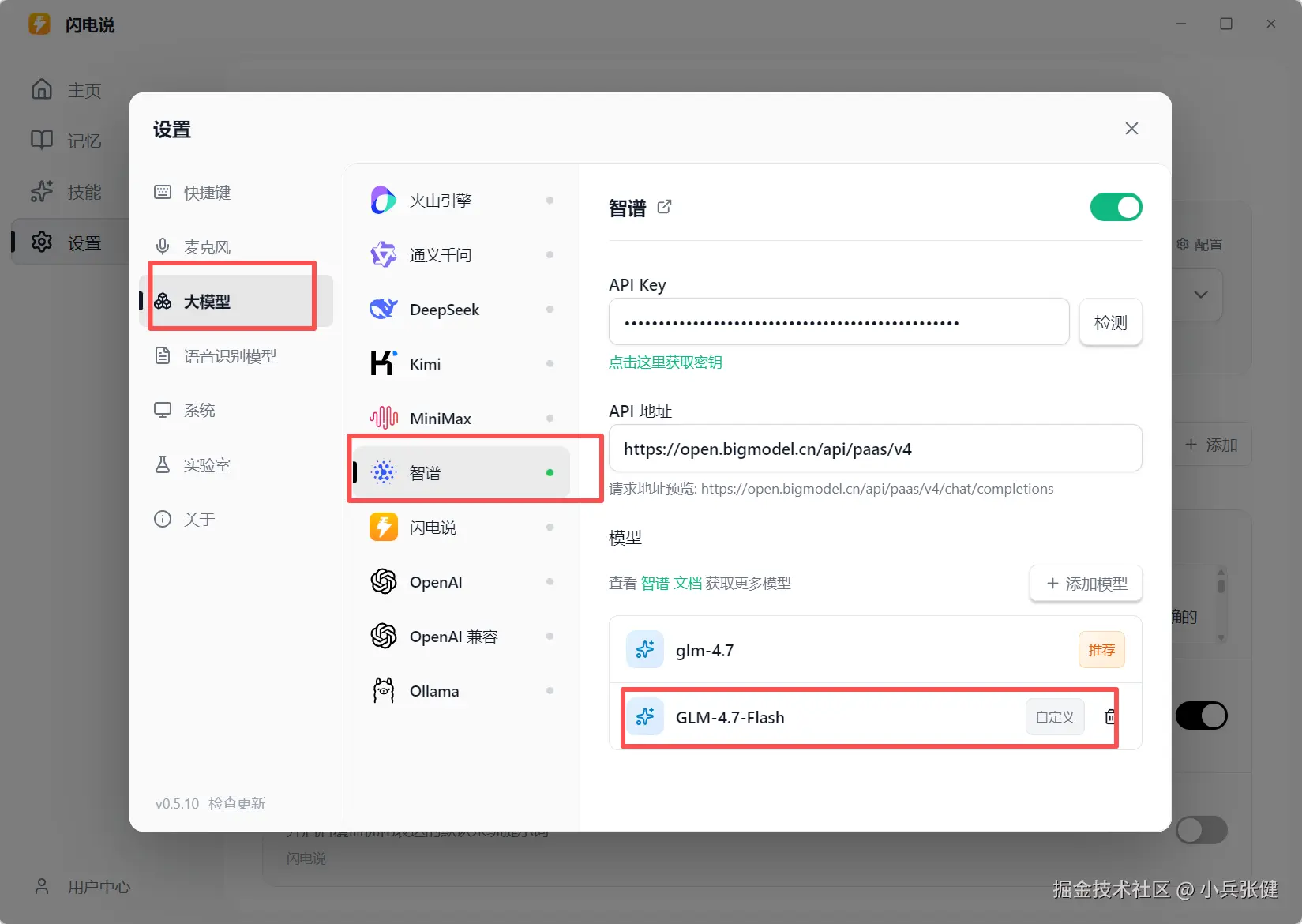This screenshot has height=924, width=1302.
Task: Toggle the gray switch at background bottom right
Action: (1201, 831)
